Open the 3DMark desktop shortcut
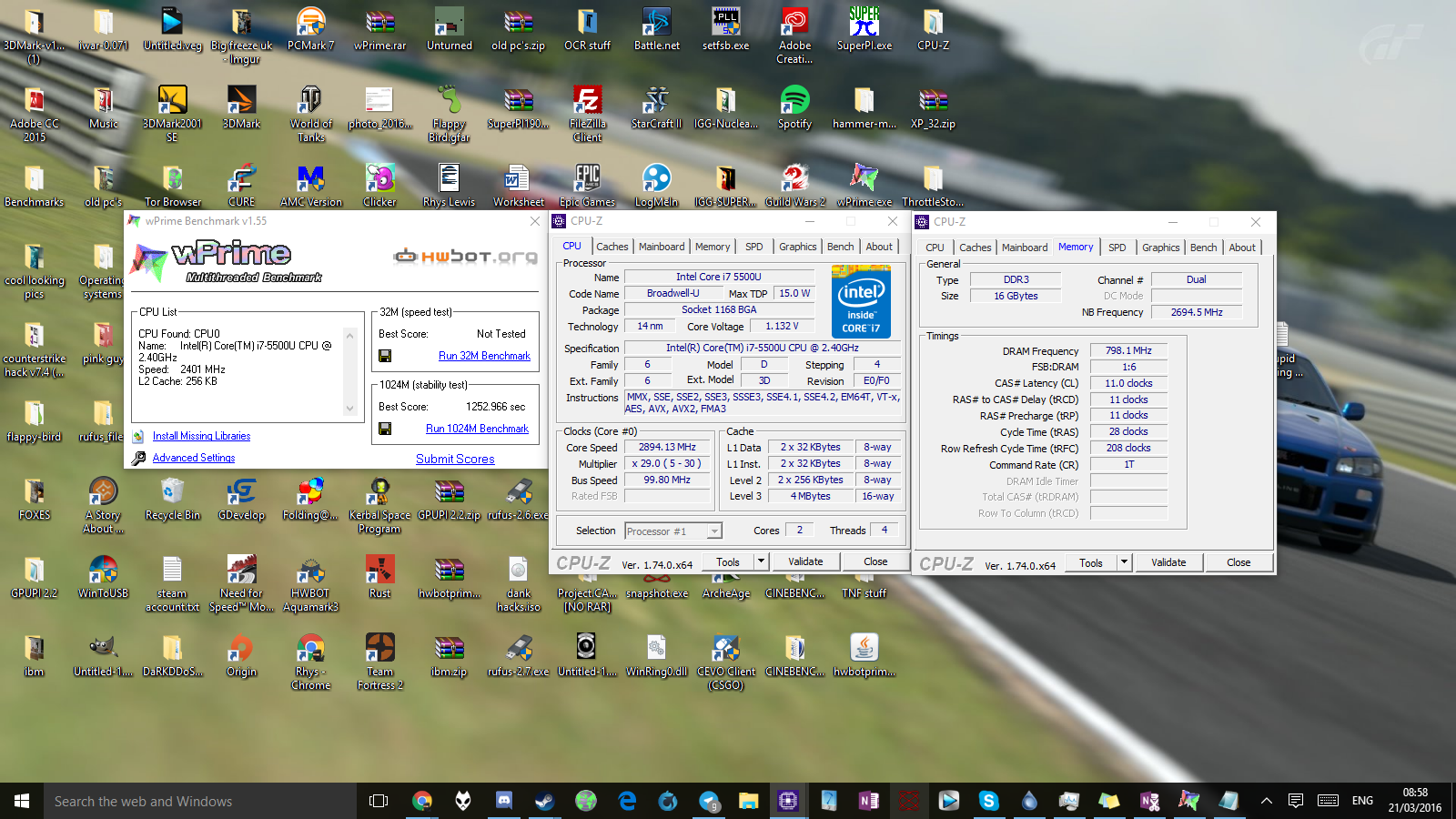Viewport: 1456px width, 819px height. [241, 108]
